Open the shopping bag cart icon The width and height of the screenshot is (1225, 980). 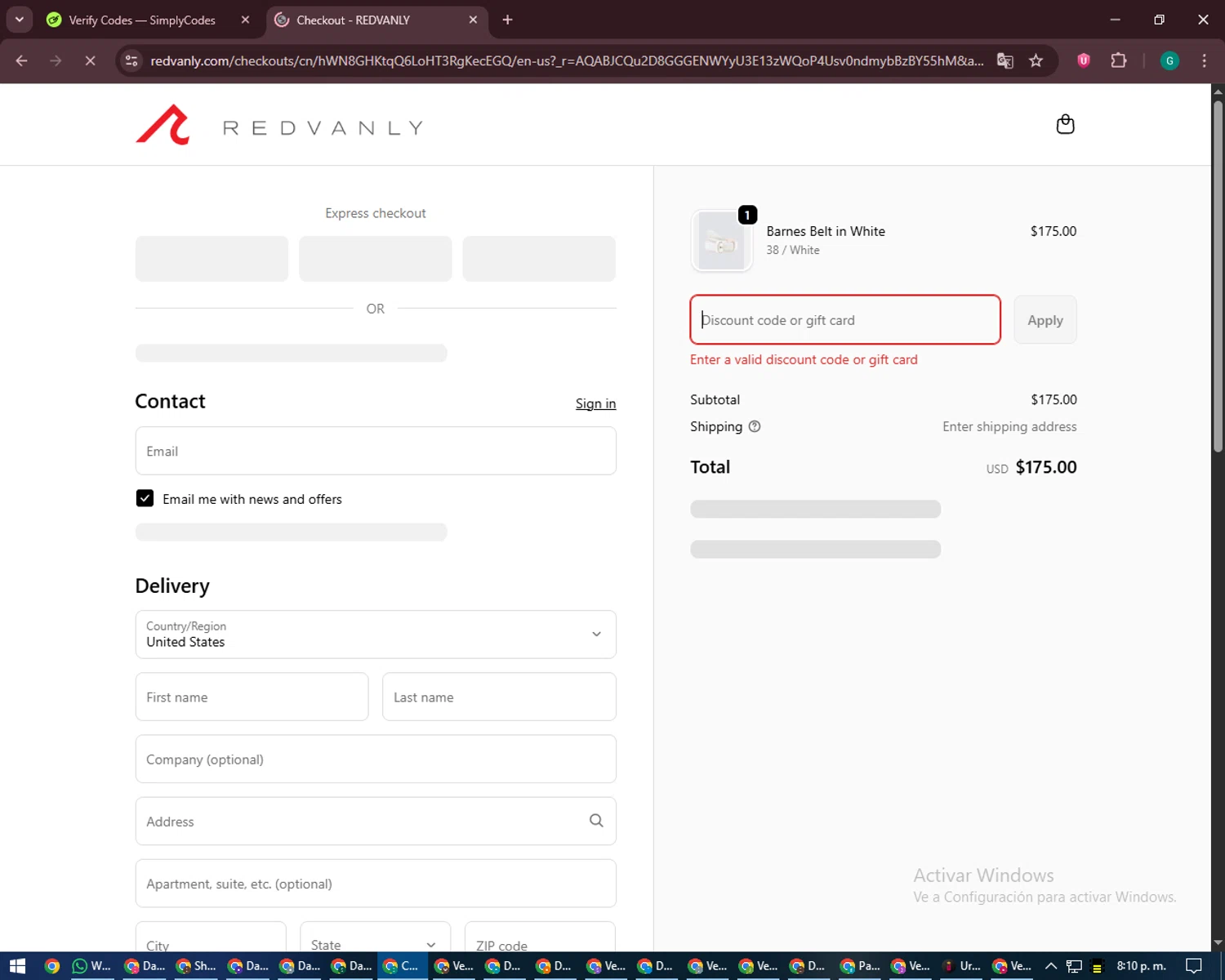tap(1065, 124)
